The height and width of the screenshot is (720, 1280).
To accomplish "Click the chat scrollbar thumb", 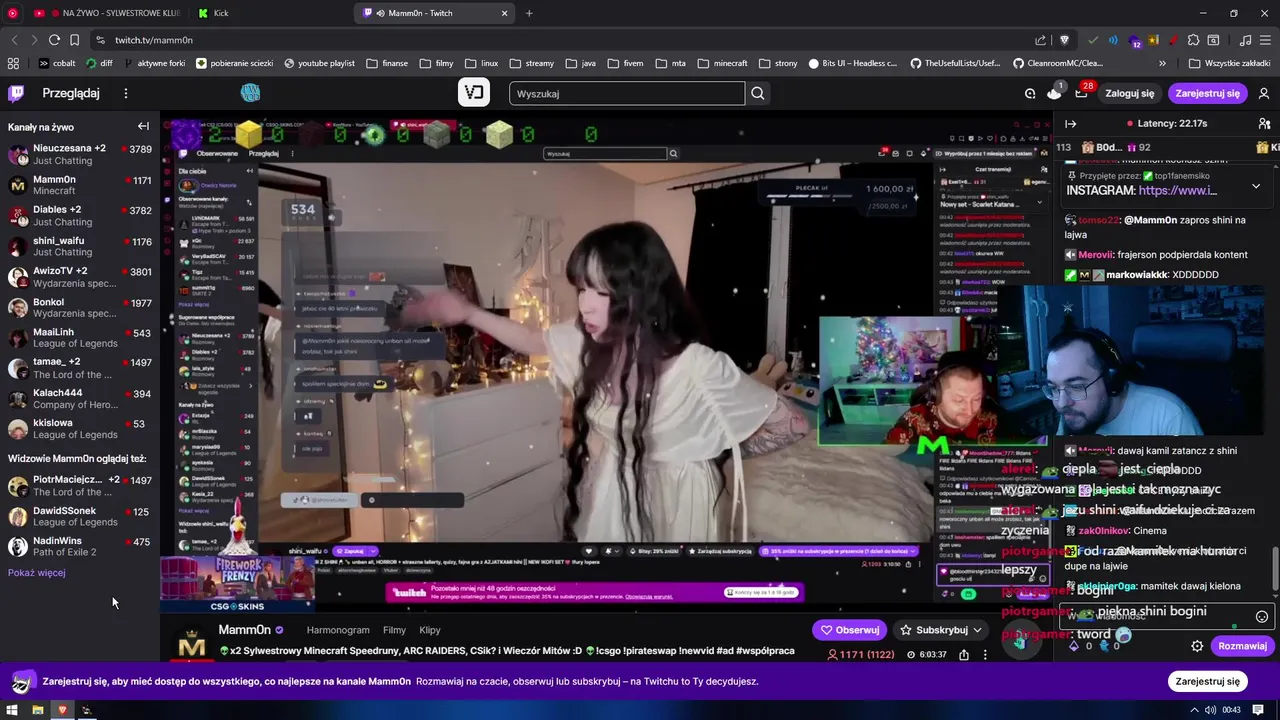I will tap(1274, 568).
